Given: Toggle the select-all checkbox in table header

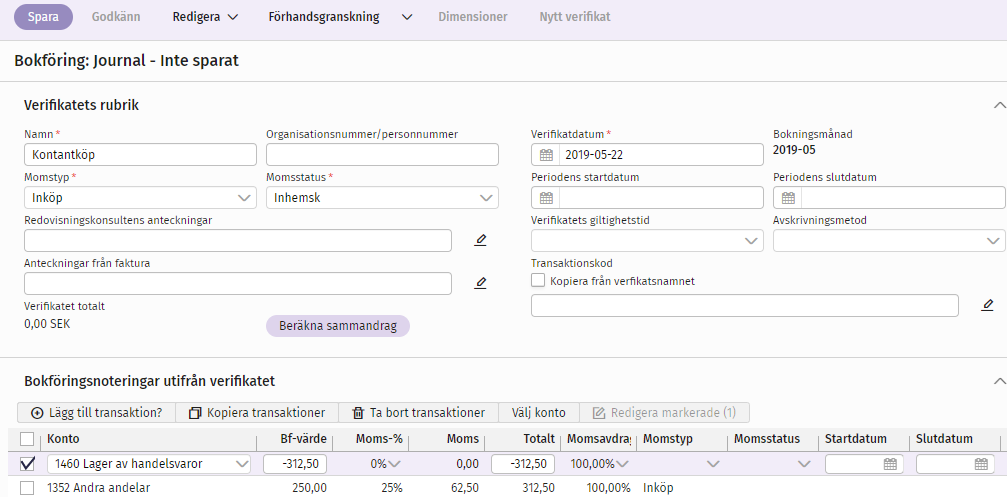Looking at the screenshot, I should click(27, 439).
